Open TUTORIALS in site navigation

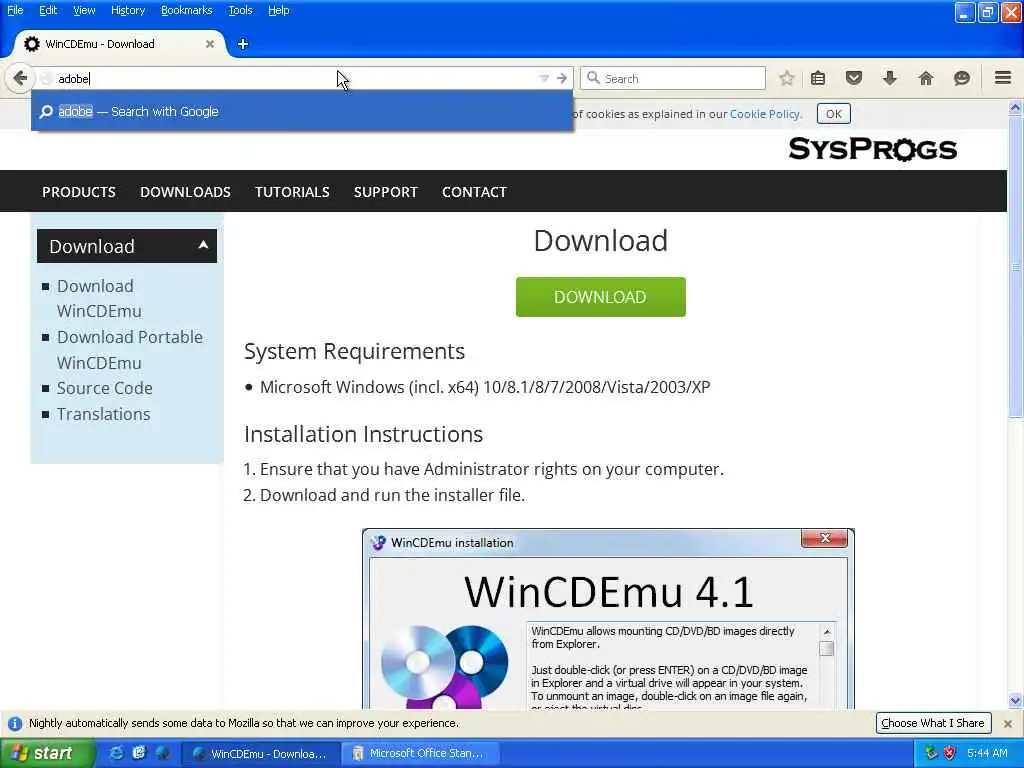click(x=292, y=192)
